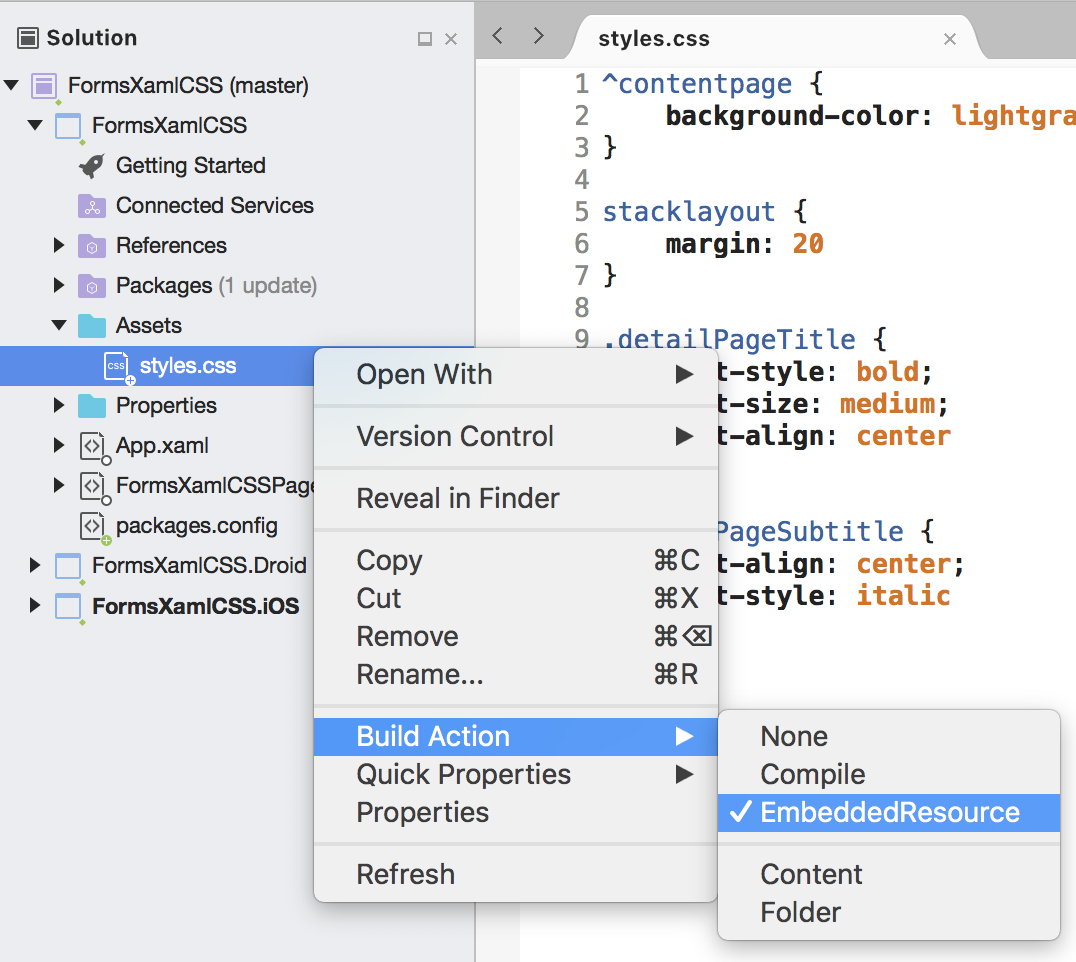Switch to the styles.css editor tab
This screenshot has height=962, width=1076.
point(654,38)
